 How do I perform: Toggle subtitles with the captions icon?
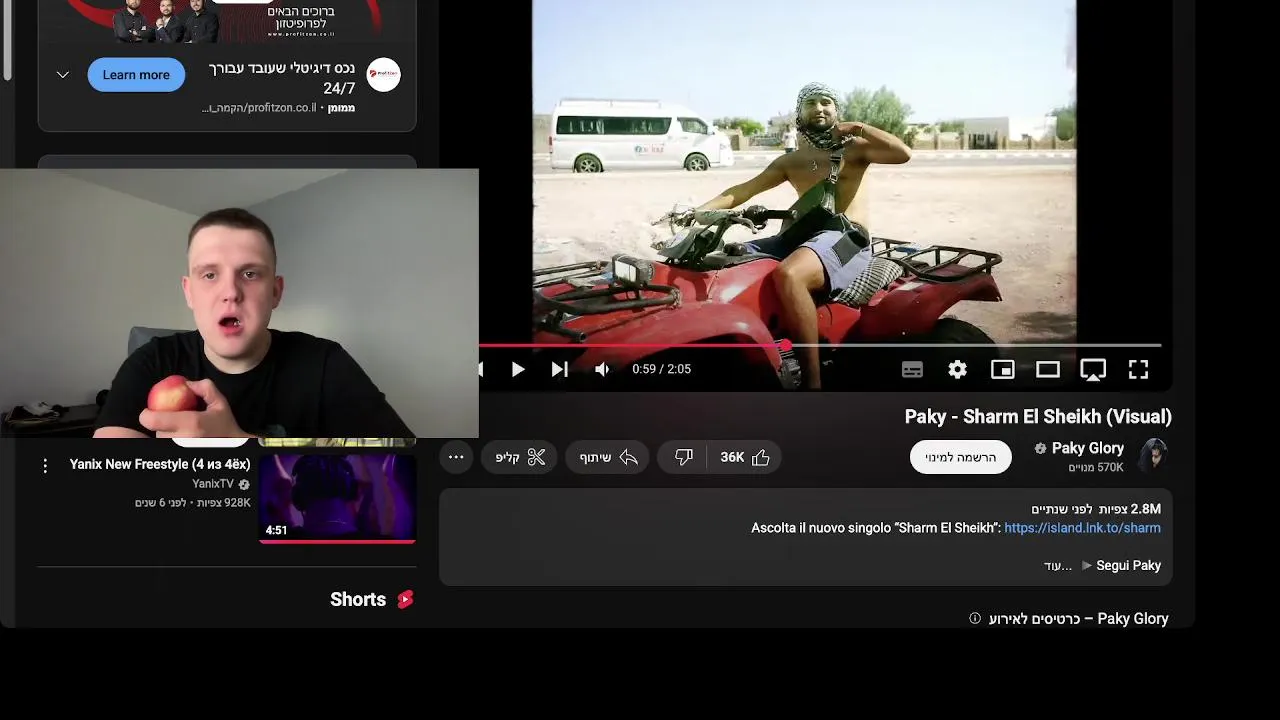[x=912, y=370]
